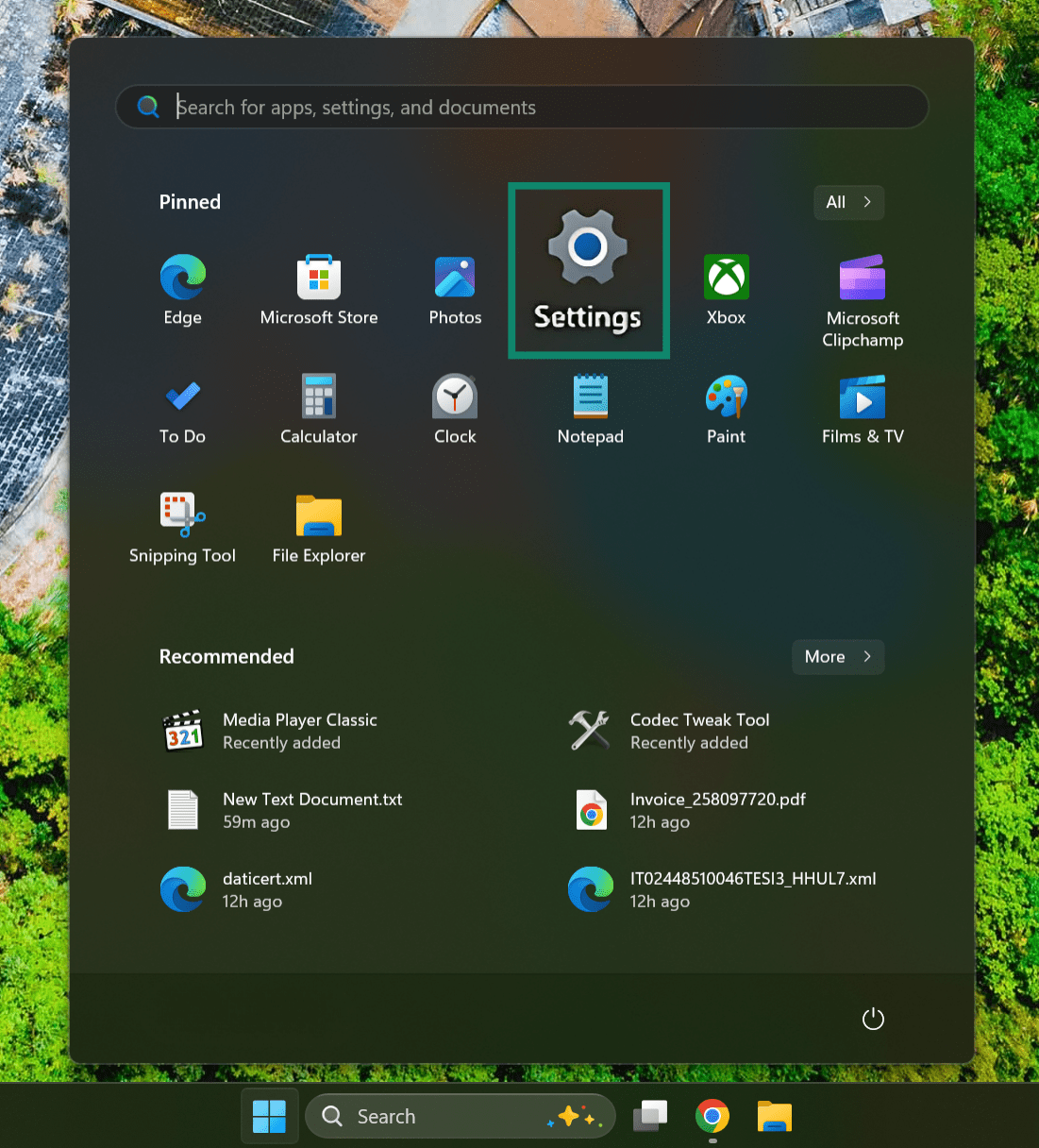1039x1148 pixels.
Task: Launch Films & TV
Action: 862,406
